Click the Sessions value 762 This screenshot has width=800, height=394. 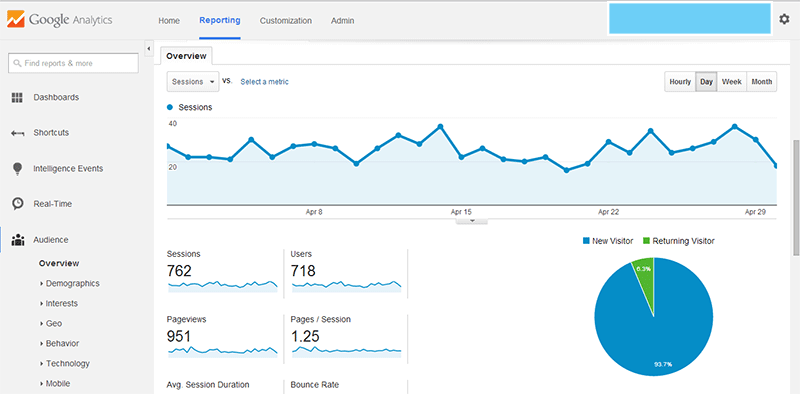pos(180,270)
